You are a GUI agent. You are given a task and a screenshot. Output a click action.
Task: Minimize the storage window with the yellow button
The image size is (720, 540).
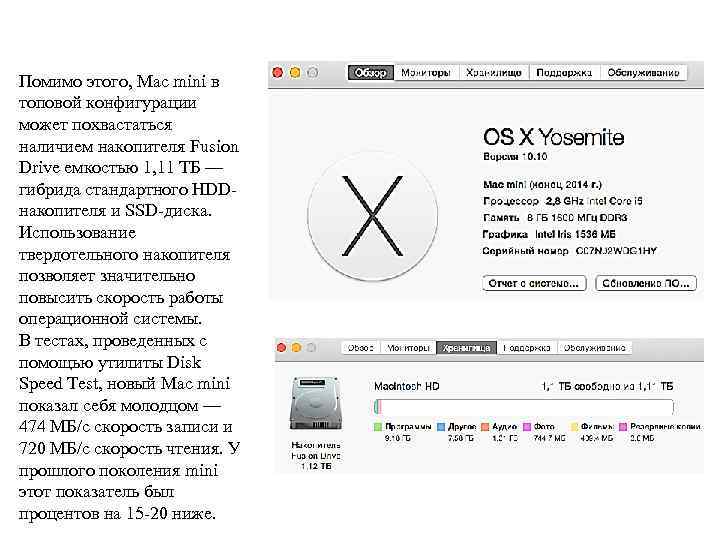coord(297,348)
